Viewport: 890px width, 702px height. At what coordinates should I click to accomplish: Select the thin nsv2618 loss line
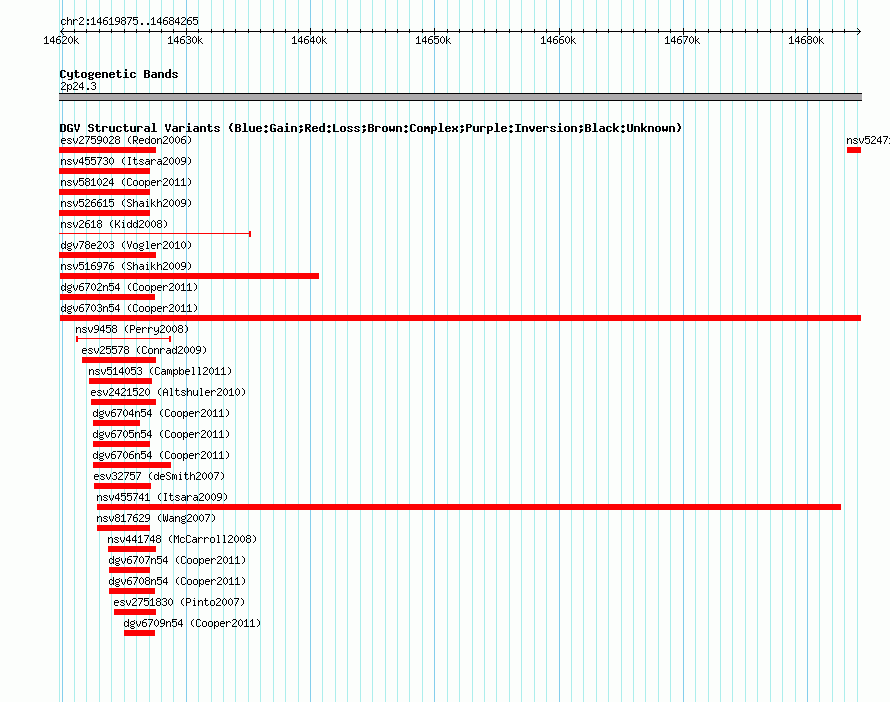[x=155, y=234]
